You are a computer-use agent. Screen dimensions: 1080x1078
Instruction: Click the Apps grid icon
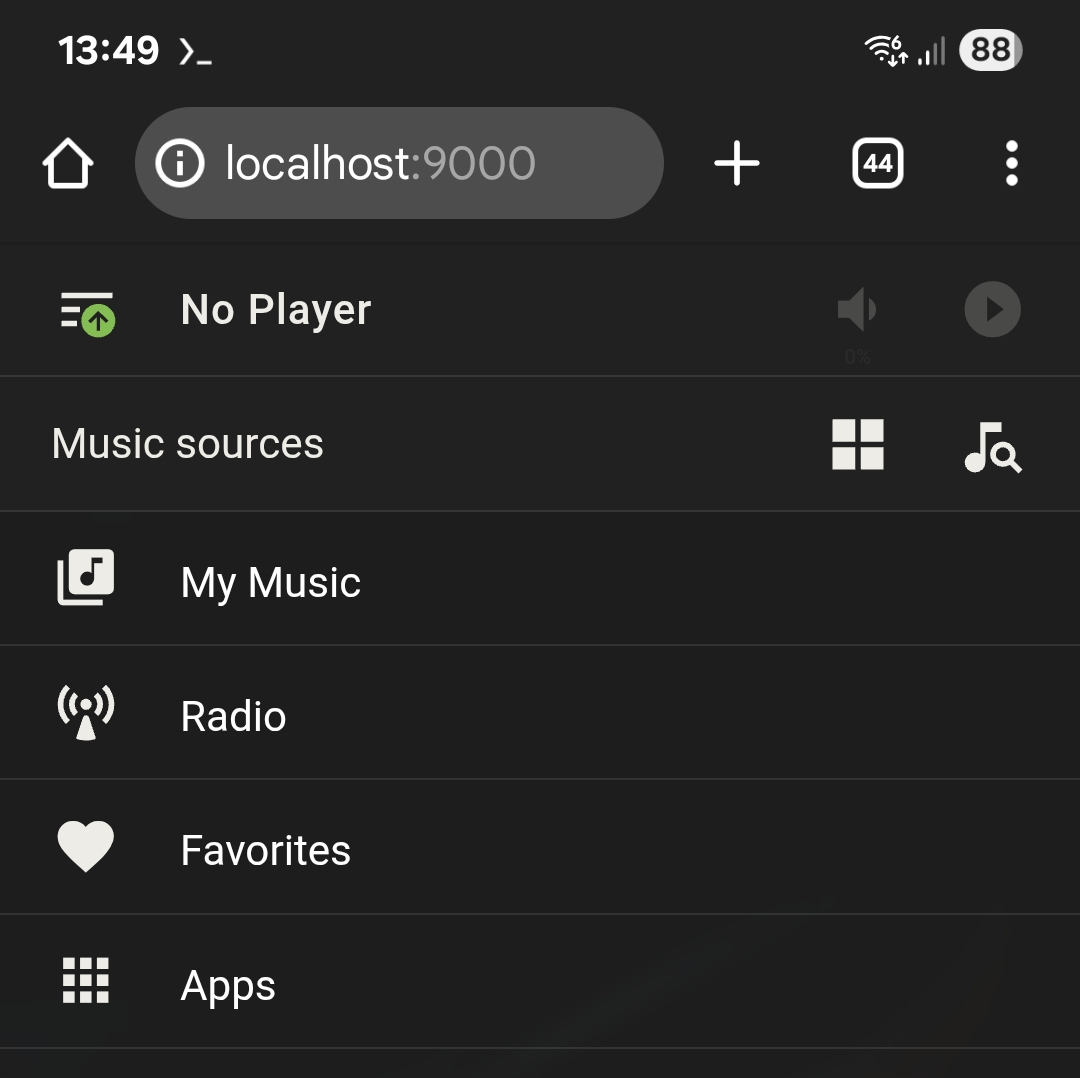(86, 980)
